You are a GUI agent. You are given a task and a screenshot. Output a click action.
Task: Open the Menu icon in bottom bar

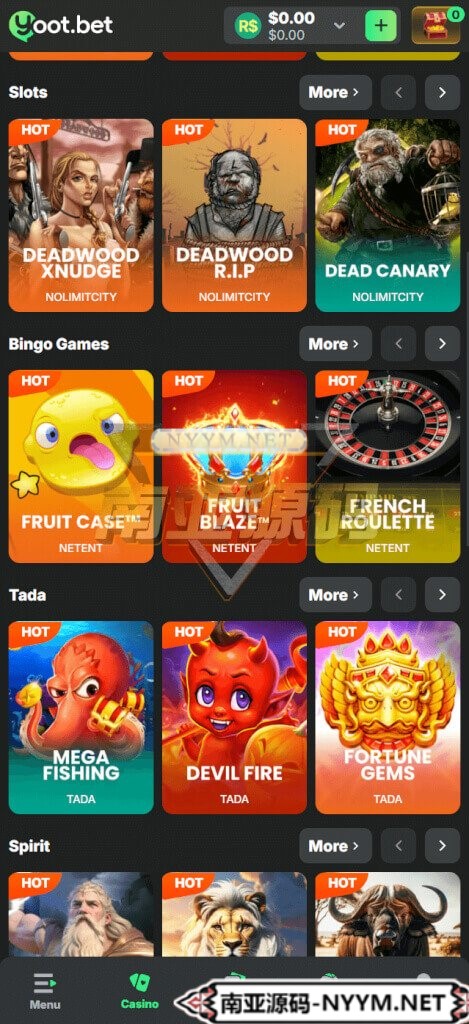click(45, 991)
